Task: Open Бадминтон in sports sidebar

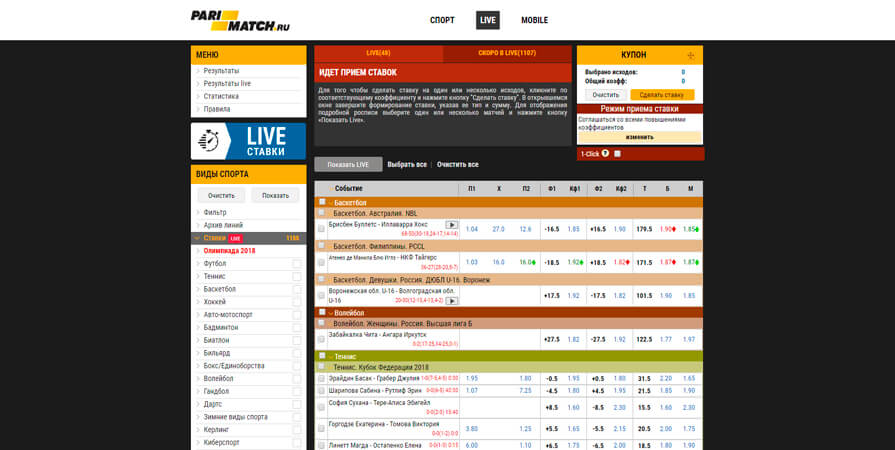Action: coord(221,328)
